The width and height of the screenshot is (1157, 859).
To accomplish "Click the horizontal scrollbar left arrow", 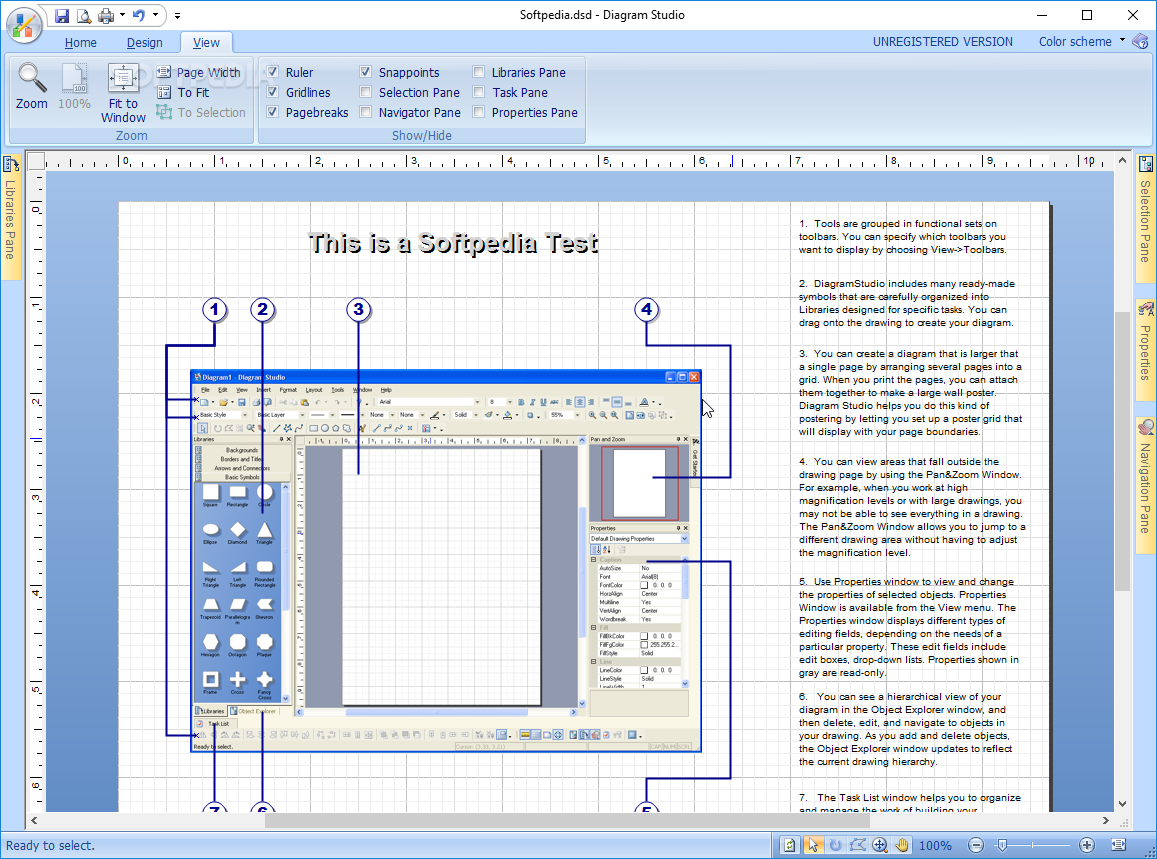I will pos(34,820).
